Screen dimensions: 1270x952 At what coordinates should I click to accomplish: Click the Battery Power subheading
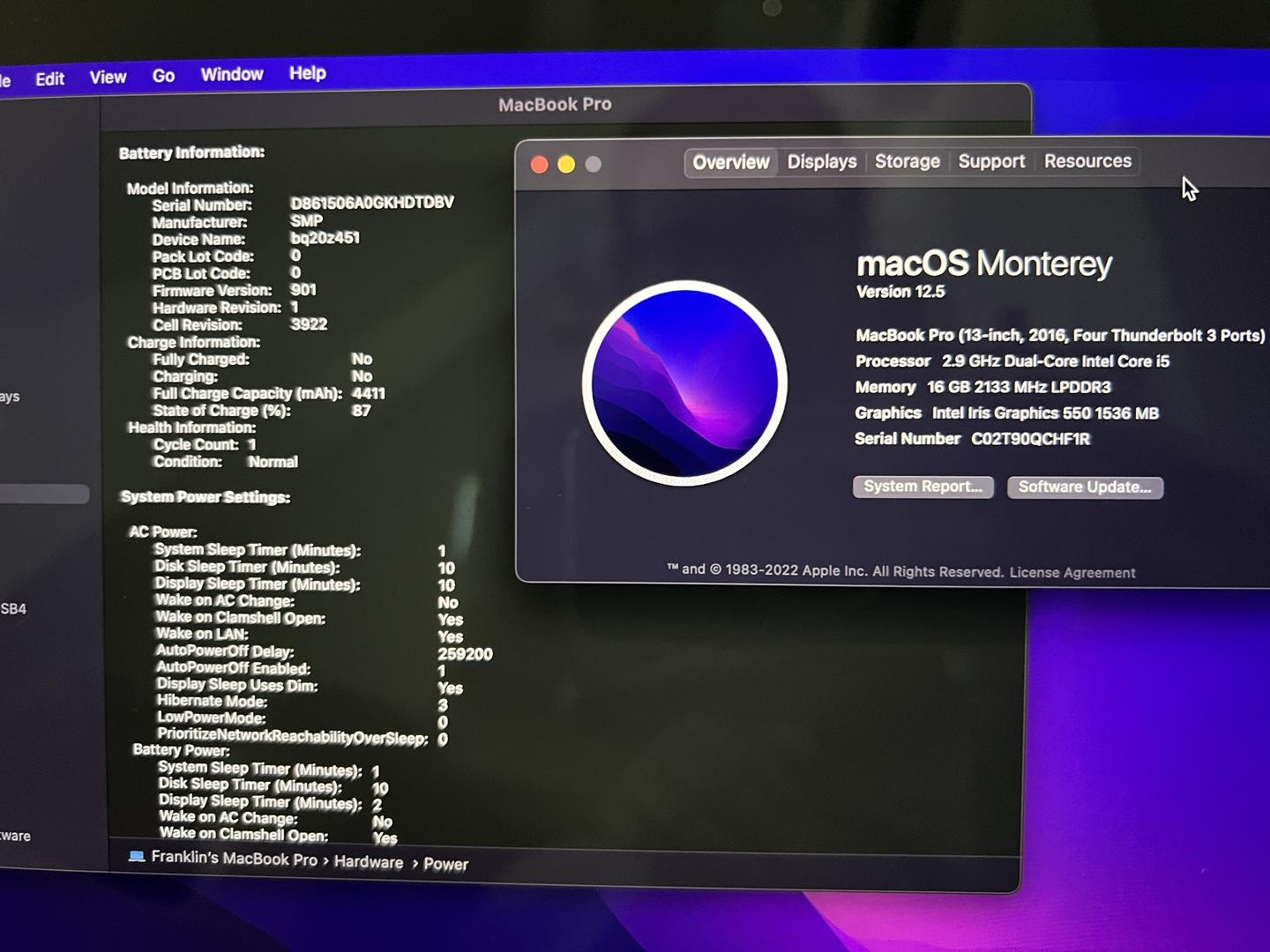[x=181, y=750]
